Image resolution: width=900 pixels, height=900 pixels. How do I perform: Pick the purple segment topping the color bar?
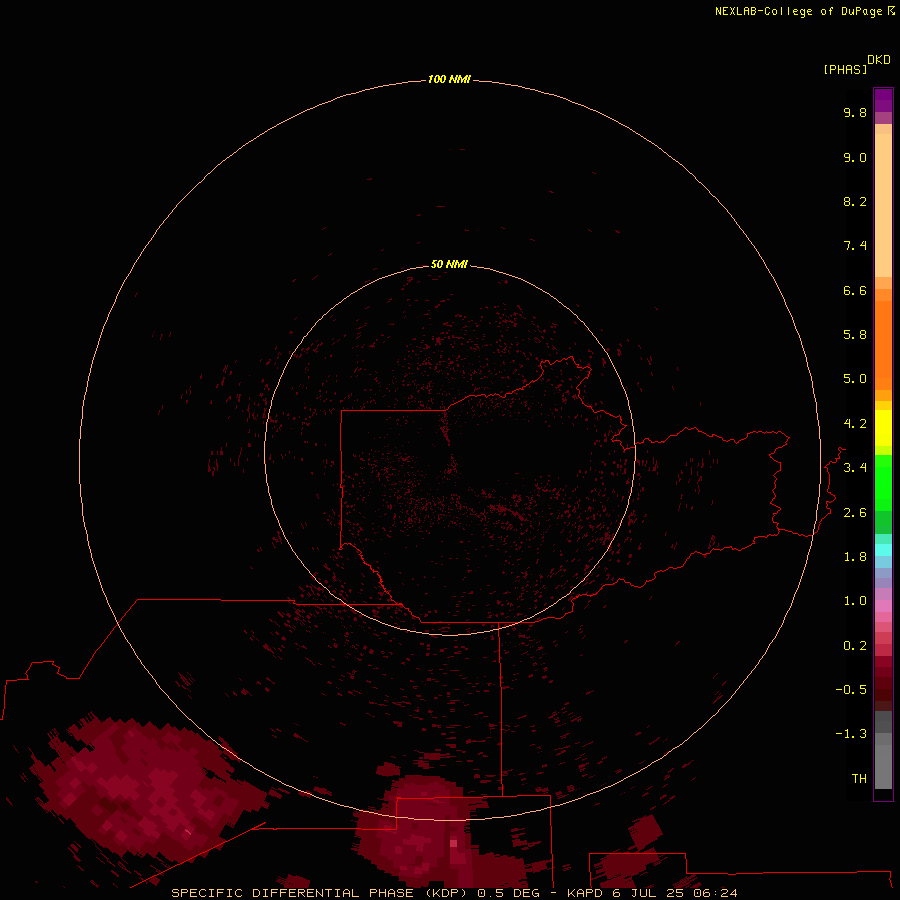pyautogui.click(x=883, y=100)
